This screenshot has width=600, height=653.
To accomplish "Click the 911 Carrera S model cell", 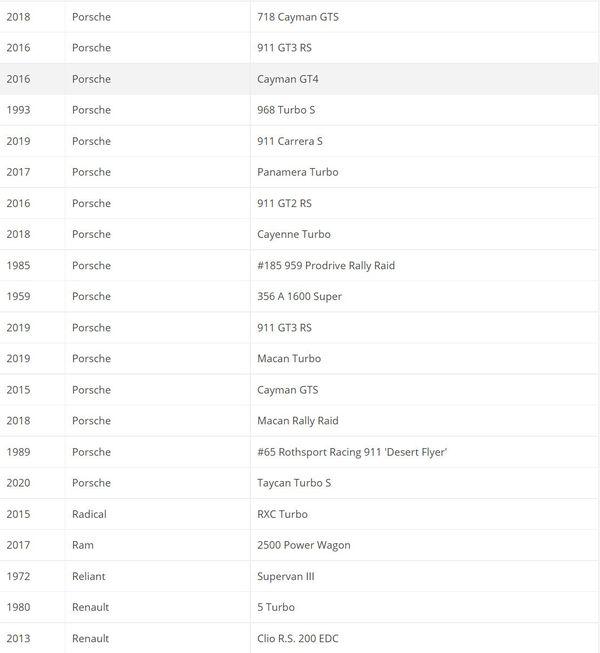I will point(424,141).
